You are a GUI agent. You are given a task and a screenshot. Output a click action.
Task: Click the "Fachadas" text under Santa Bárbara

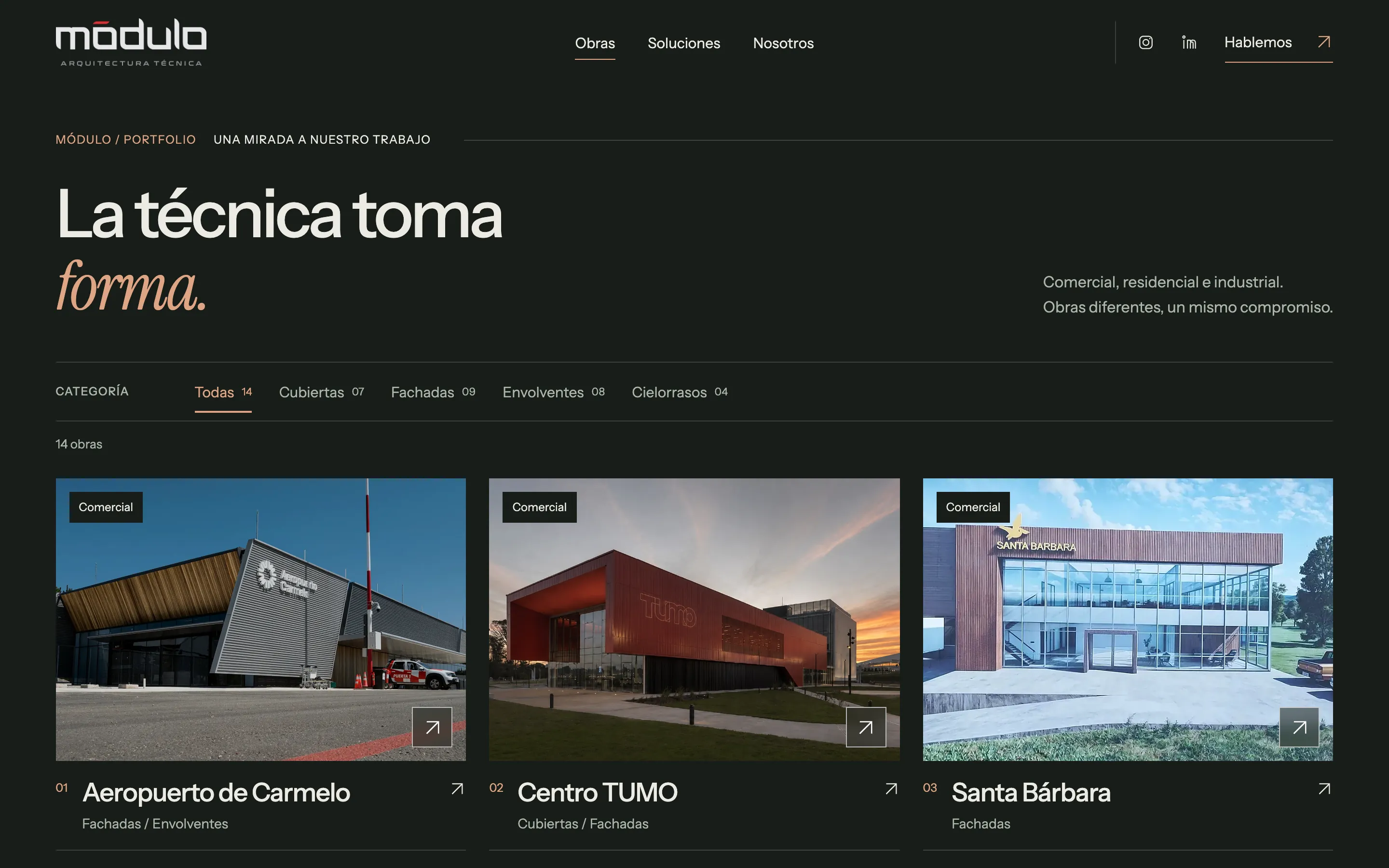(x=981, y=824)
